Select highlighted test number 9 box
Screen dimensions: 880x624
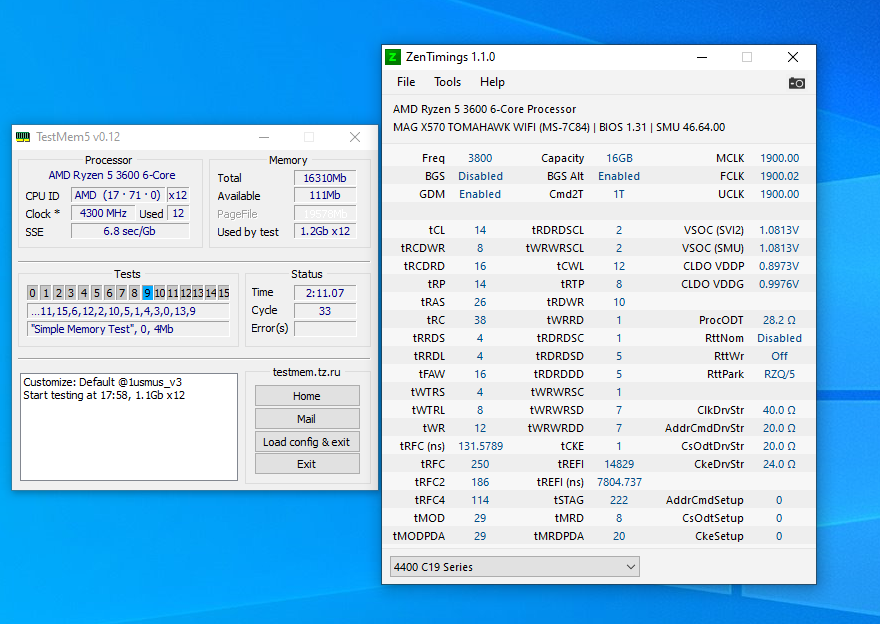pyautogui.click(x=147, y=292)
